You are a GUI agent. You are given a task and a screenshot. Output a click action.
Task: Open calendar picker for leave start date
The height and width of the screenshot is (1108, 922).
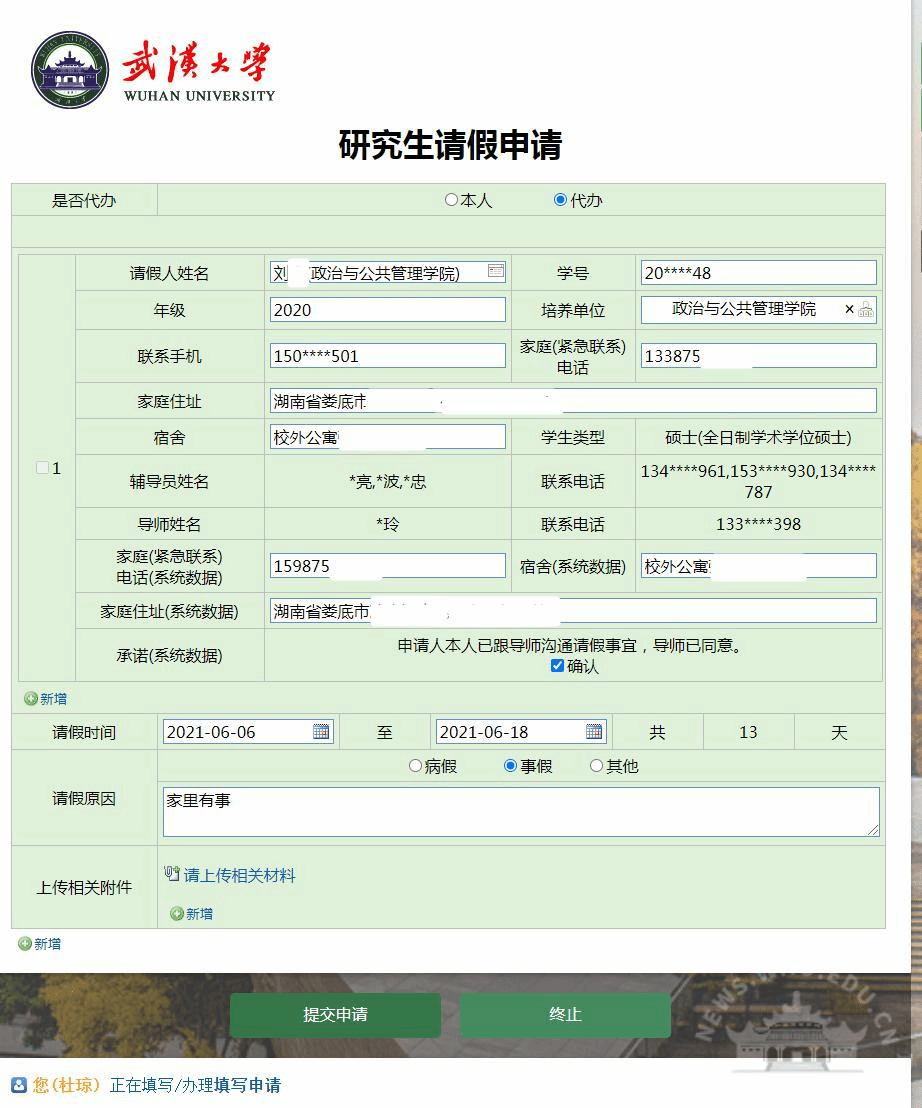pos(321,732)
